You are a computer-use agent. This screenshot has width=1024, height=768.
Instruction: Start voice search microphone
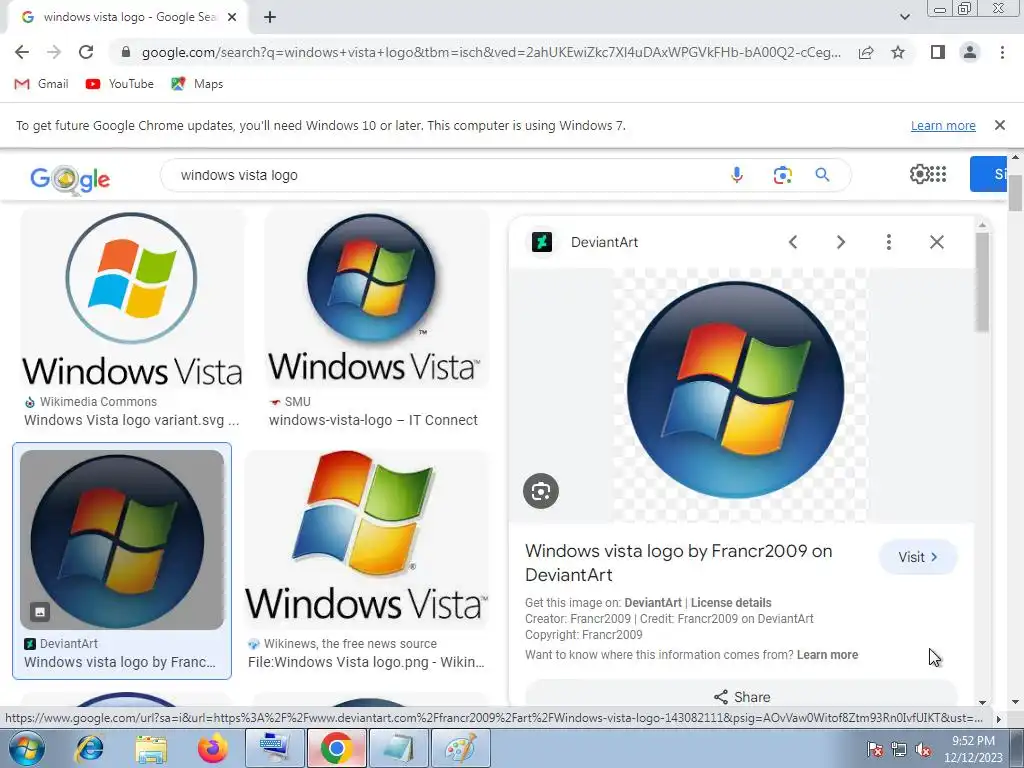pos(737,175)
